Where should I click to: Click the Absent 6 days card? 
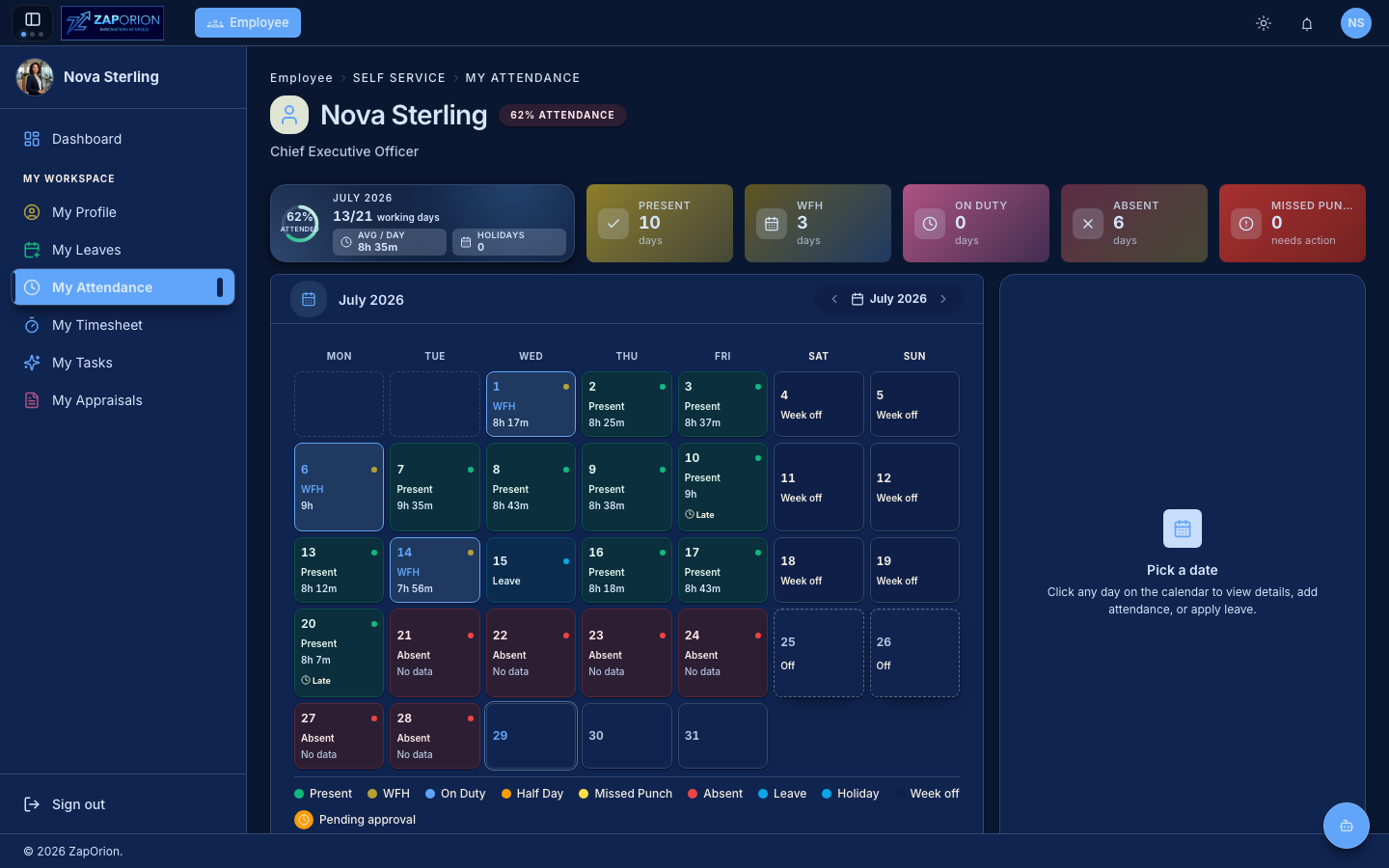coord(1134,223)
